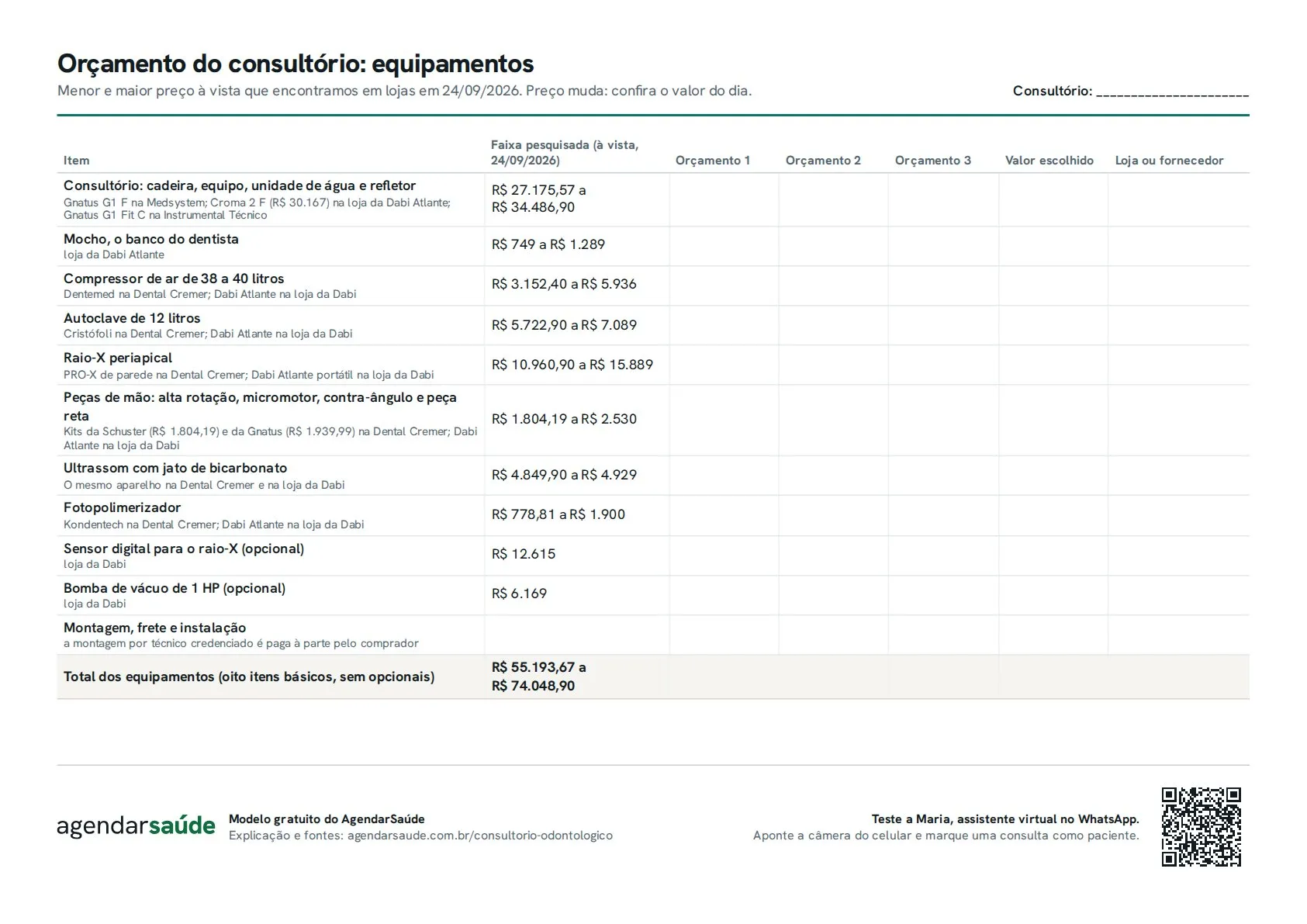Click the Consultório blank name line
Viewport: 1307px width, 924px height.
pyautogui.click(x=1172, y=92)
